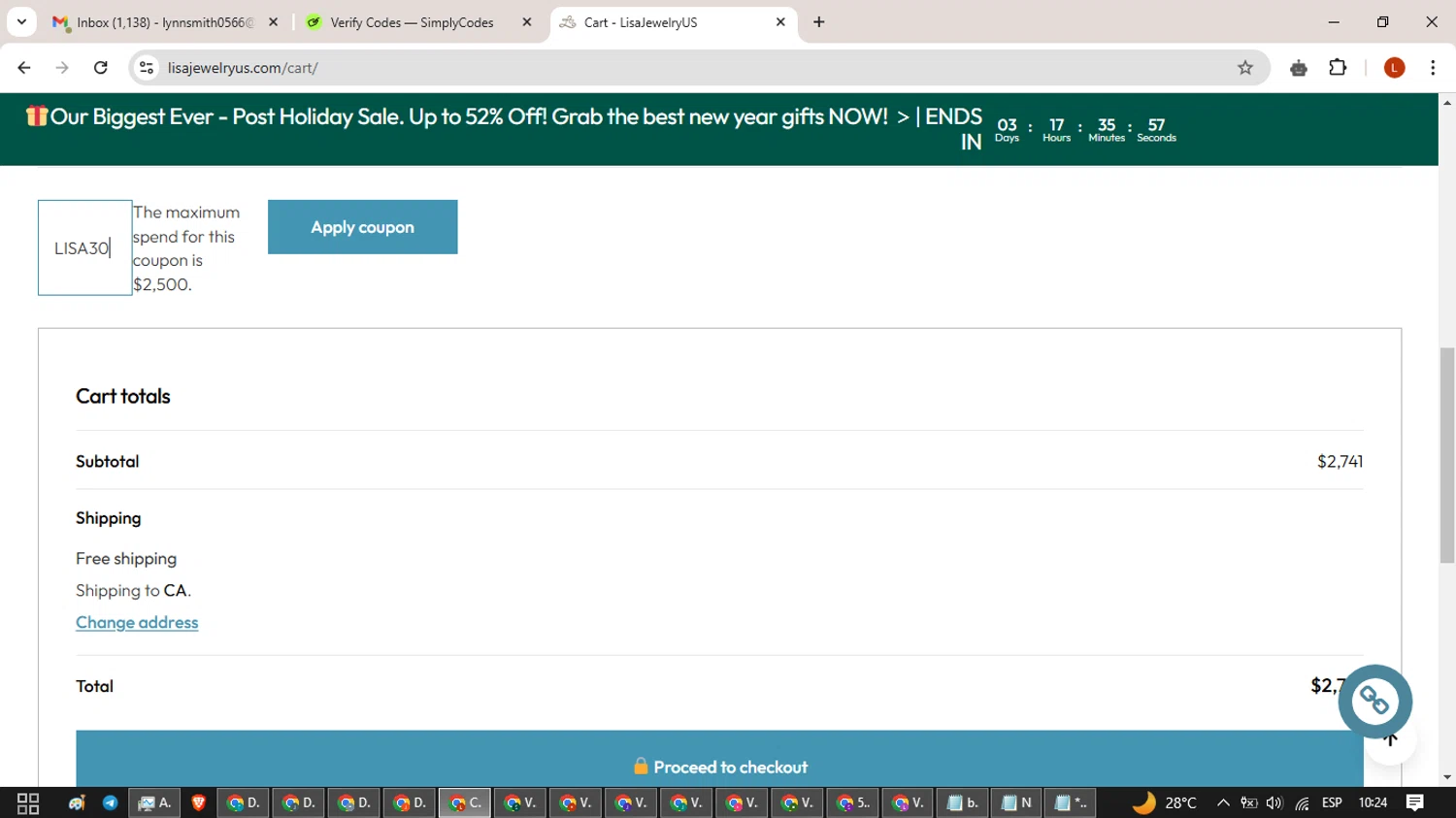The image size is (1456, 818).
Task: Open the Brave browser taskbar icon
Action: (x=199, y=803)
